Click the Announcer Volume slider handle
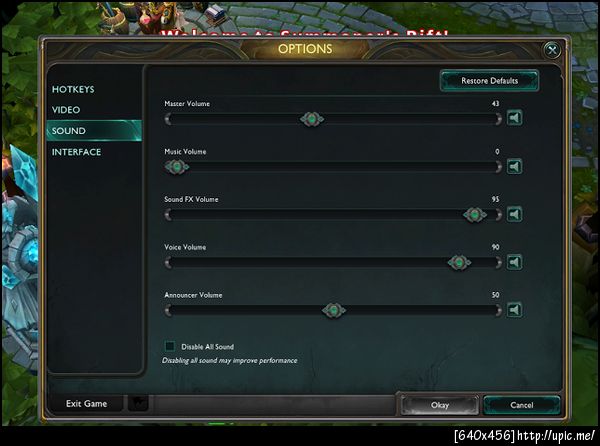Image resolution: width=600 pixels, height=446 pixels. click(334, 310)
